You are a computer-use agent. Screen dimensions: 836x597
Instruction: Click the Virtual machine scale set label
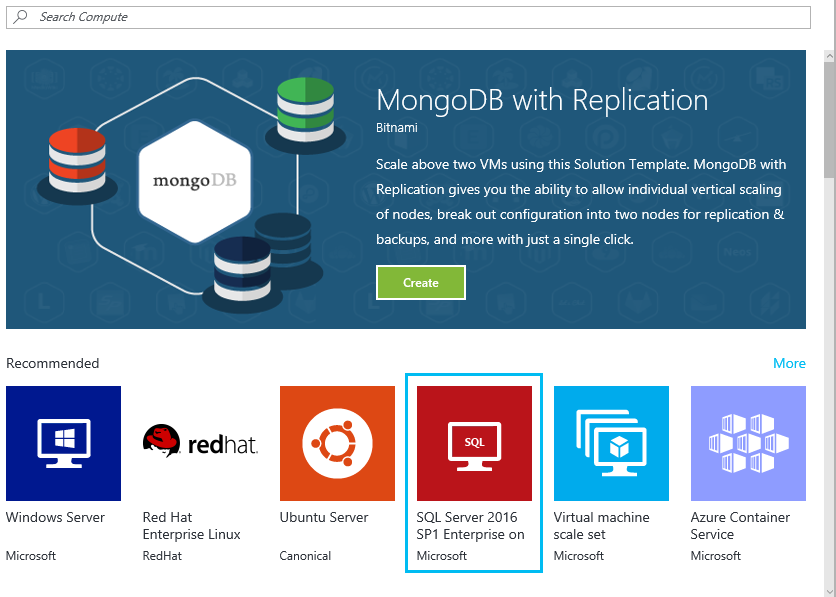(x=601, y=526)
